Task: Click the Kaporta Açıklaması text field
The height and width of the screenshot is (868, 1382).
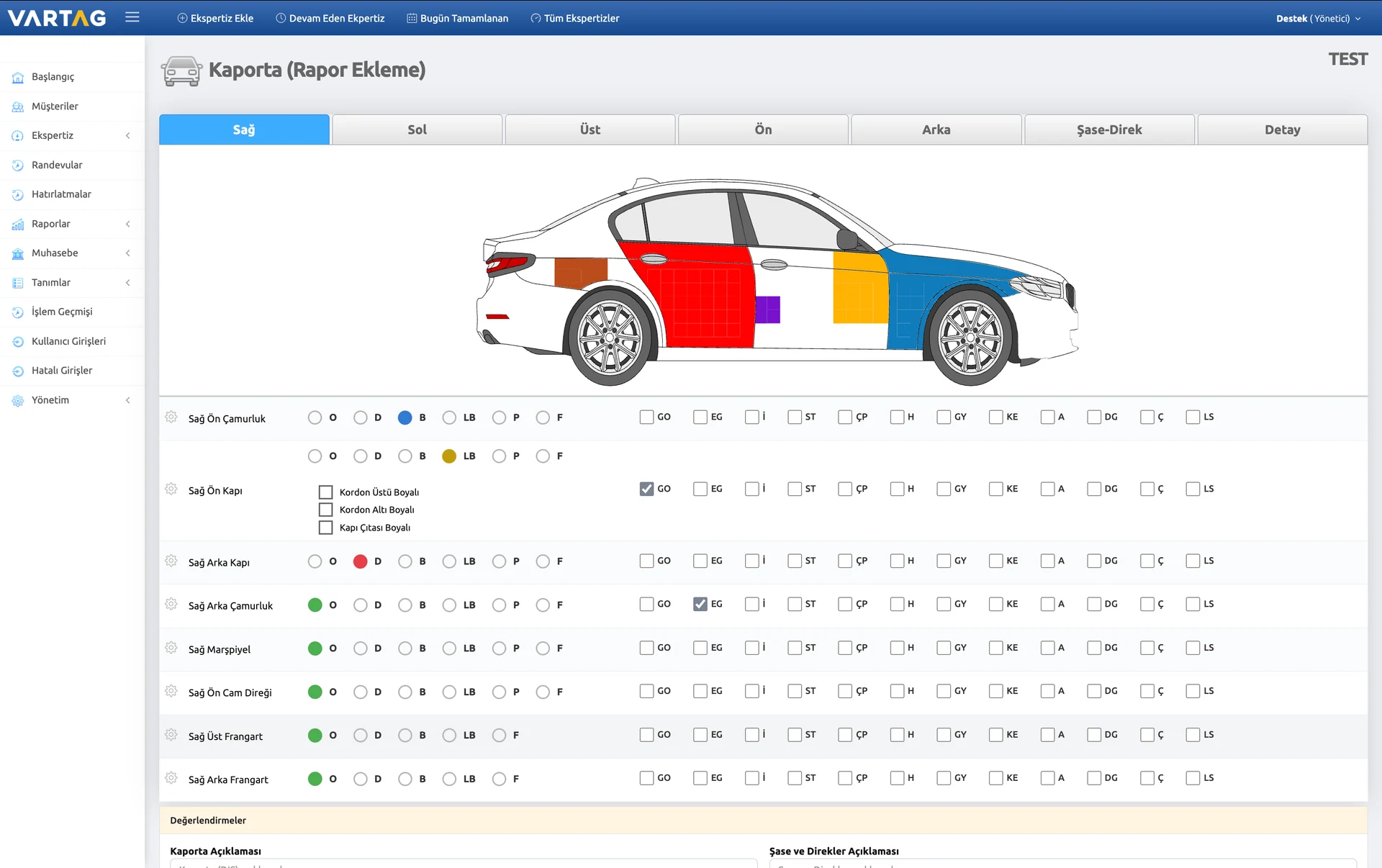Action: click(464, 863)
